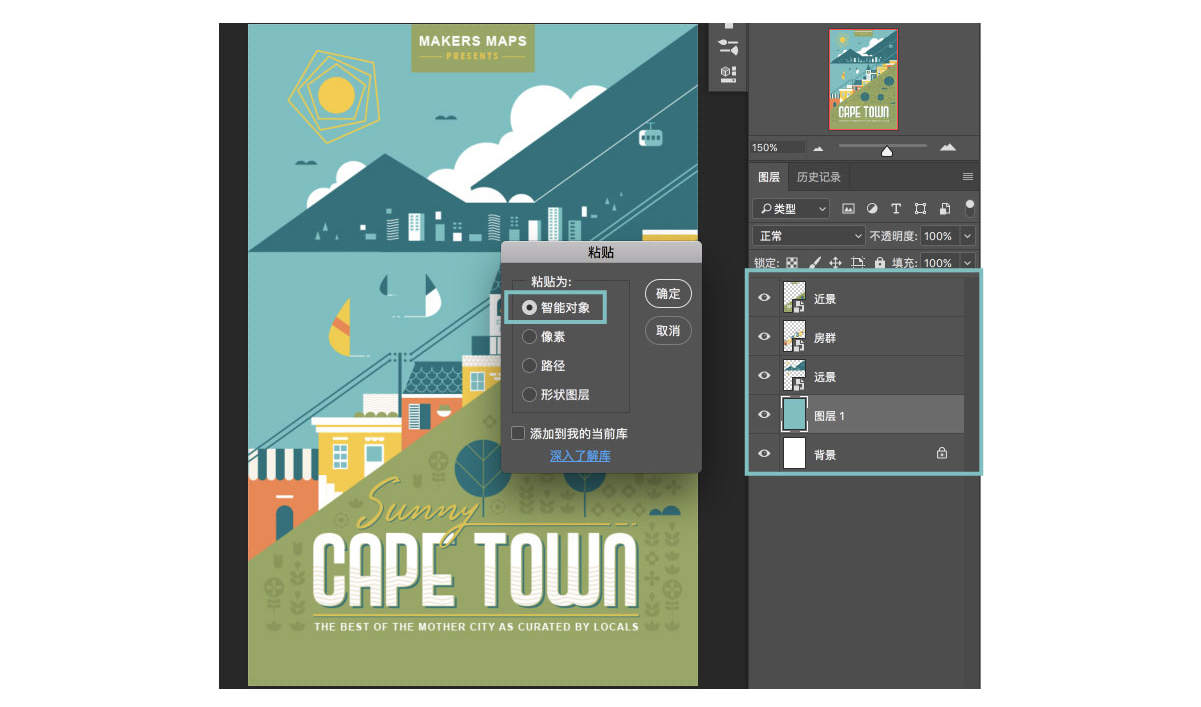Filter layers by type (T) icon
Screen dimensions: 1201x707
[896, 209]
